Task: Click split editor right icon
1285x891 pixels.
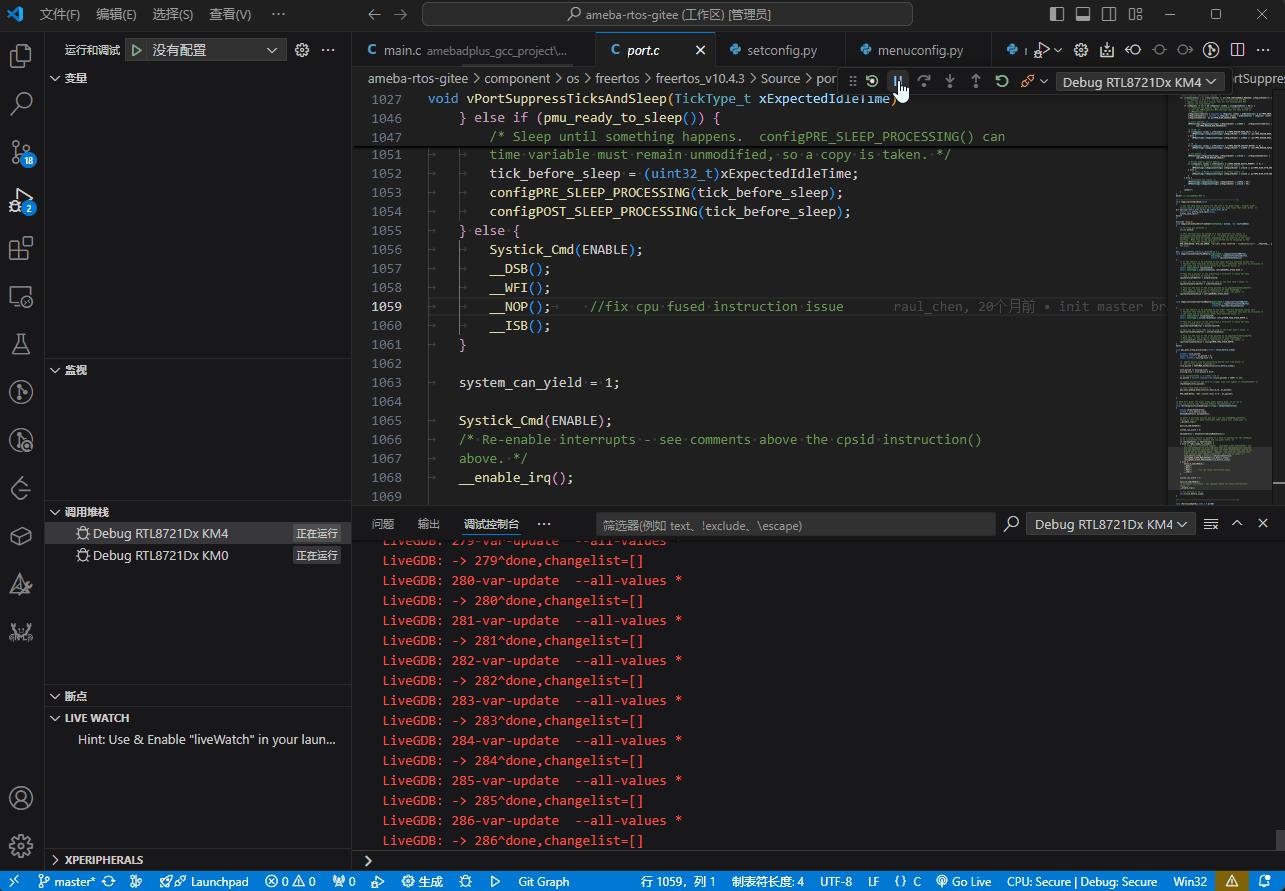Action: tap(1237, 50)
